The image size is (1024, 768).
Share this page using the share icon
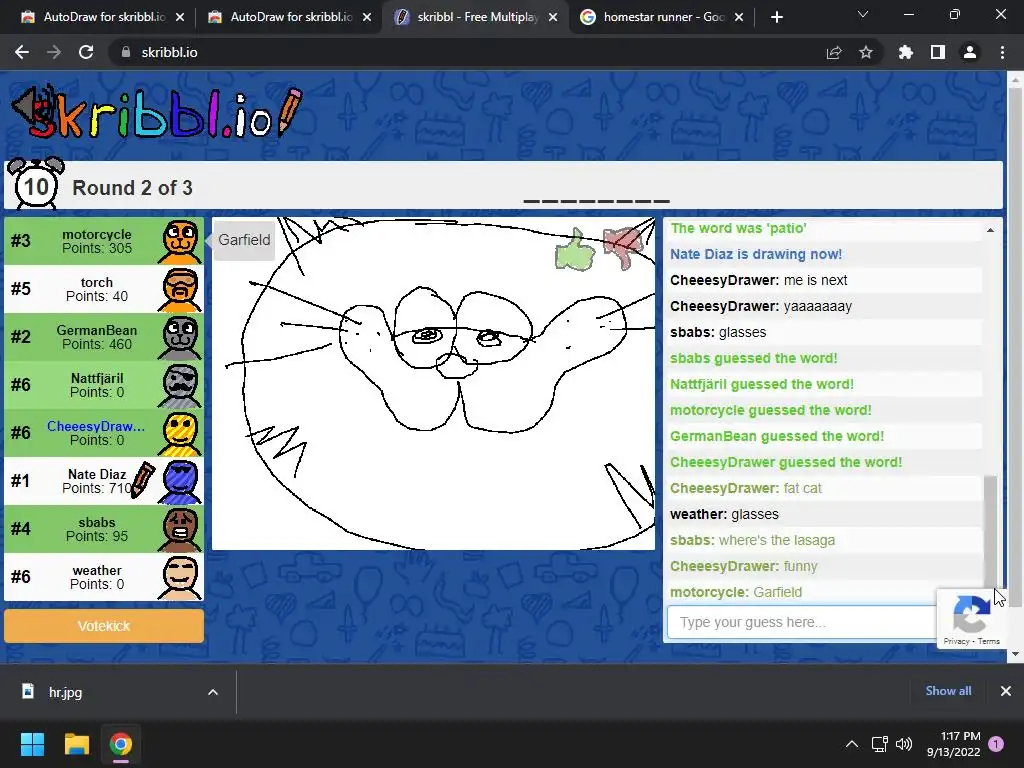[834, 52]
